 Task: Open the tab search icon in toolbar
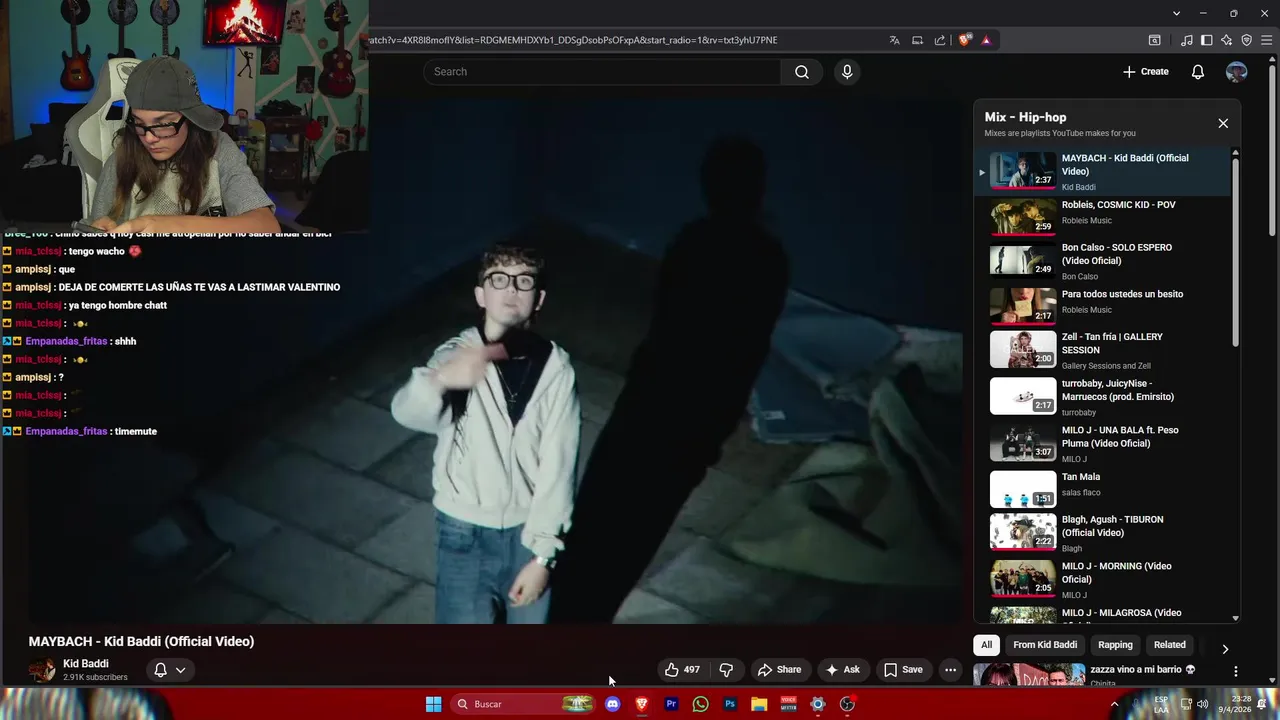pos(1154,40)
